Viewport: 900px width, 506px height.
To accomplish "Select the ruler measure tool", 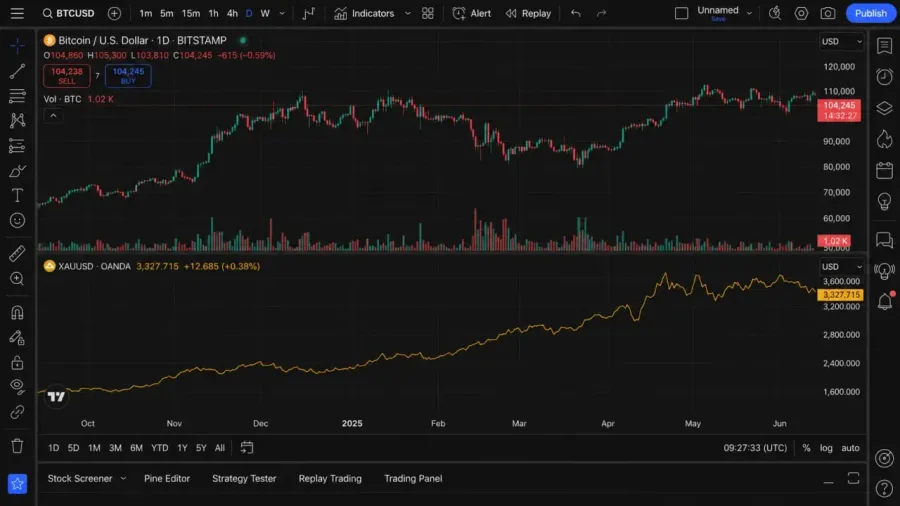I will tap(17, 253).
